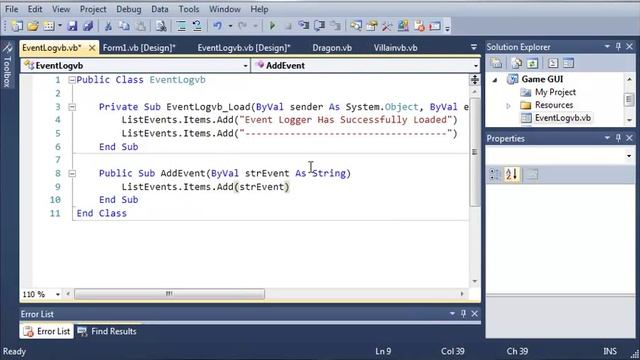Screen dimensions: 640x360
Task: Click the Paste toolbar icon
Action: tap(140, 26)
